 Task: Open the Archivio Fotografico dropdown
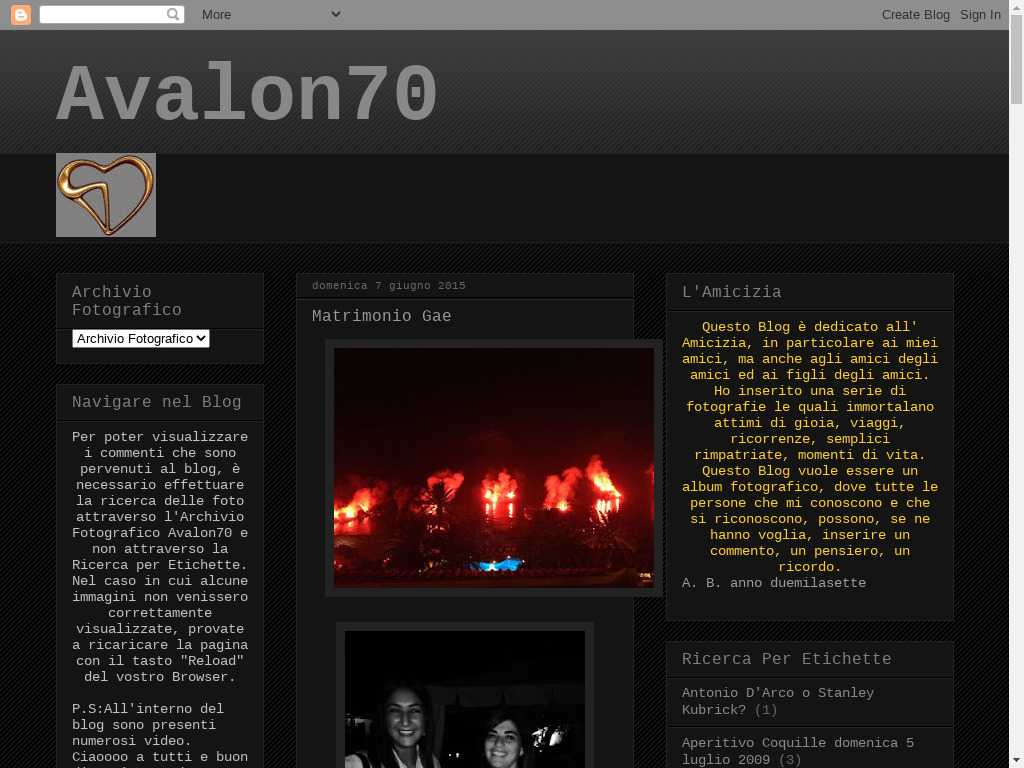(140, 338)
